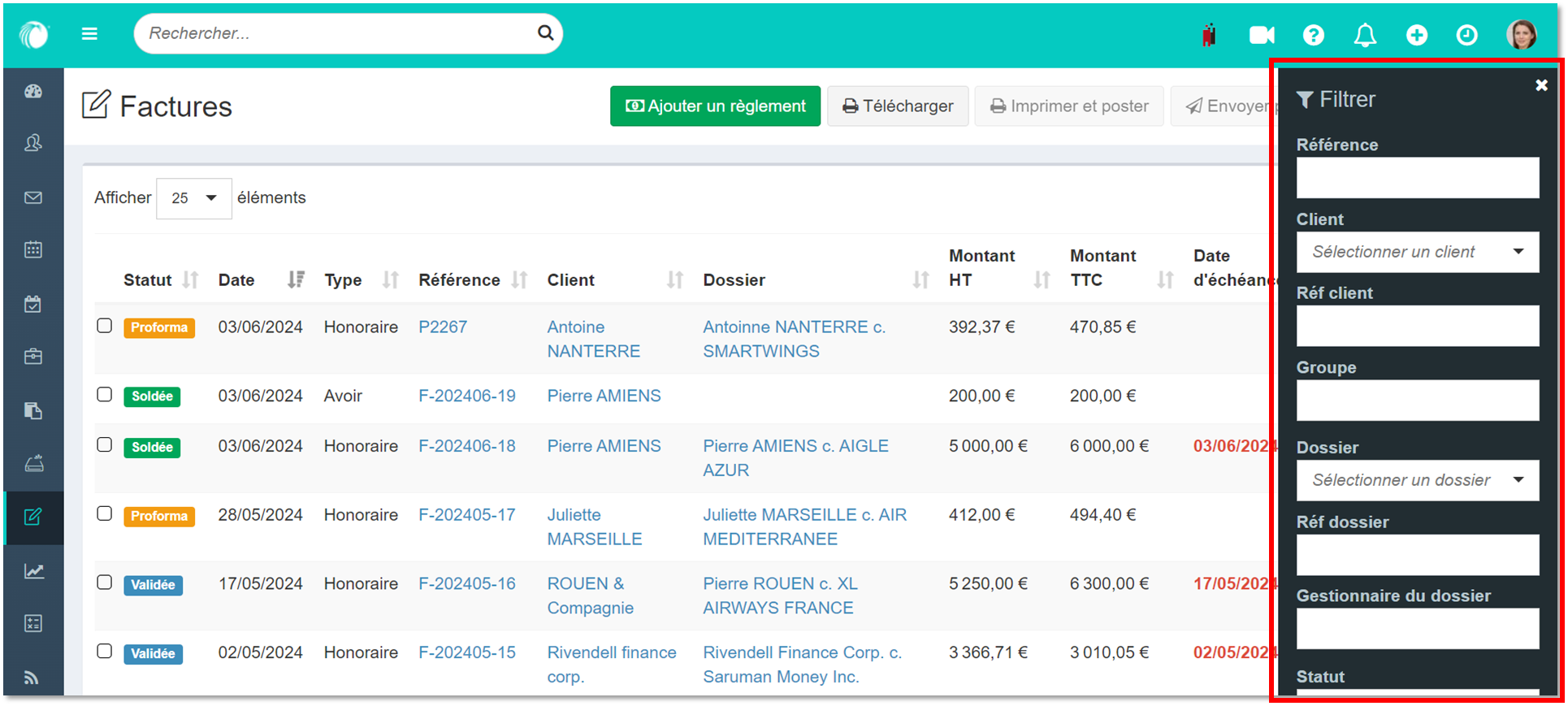Click the Référence filter input field
This screenshot has height=706, width=1568.
coord(1417,178)
